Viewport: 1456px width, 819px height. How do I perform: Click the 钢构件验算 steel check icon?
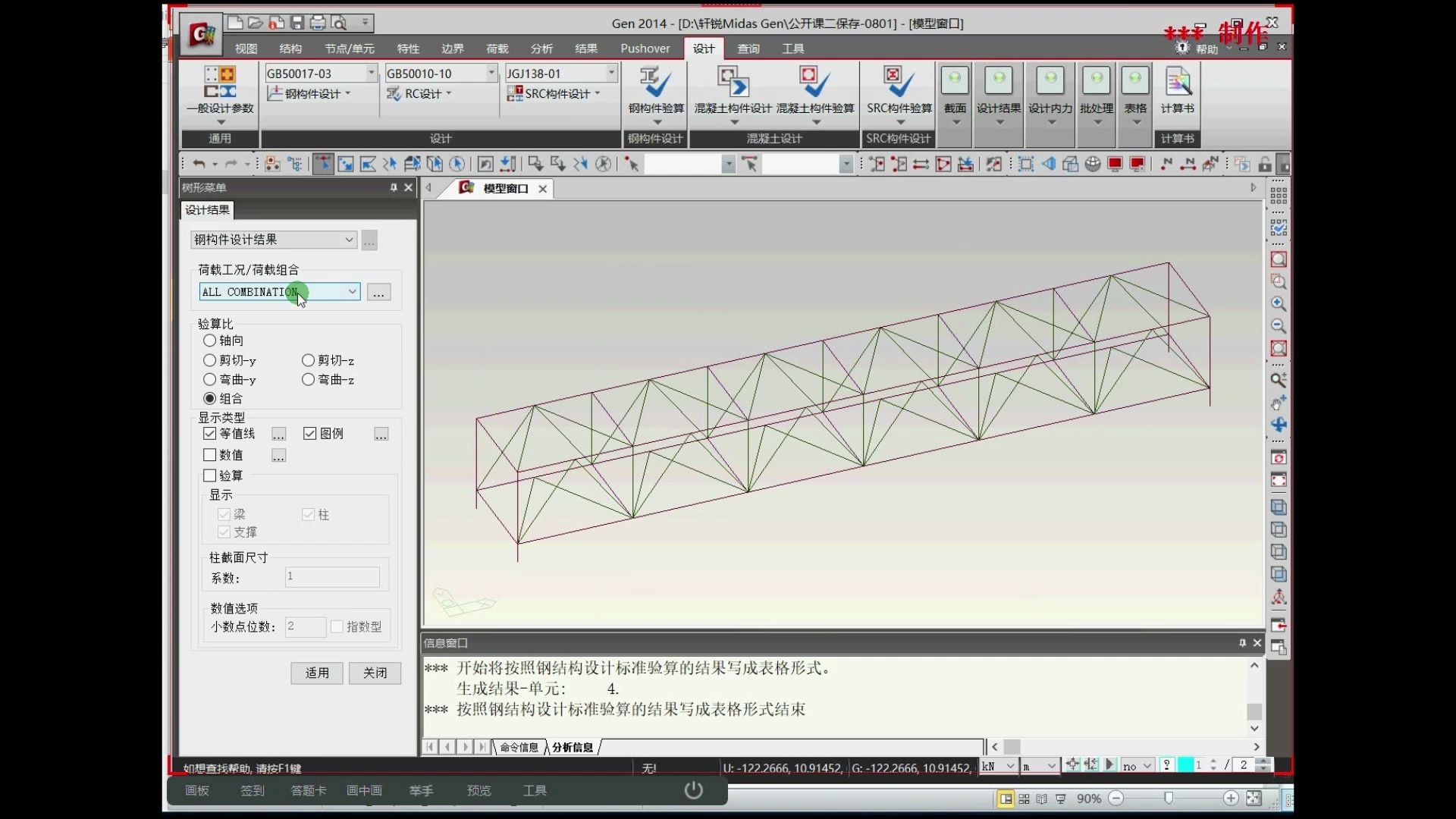pyautogui.click(x=656, y=83)
